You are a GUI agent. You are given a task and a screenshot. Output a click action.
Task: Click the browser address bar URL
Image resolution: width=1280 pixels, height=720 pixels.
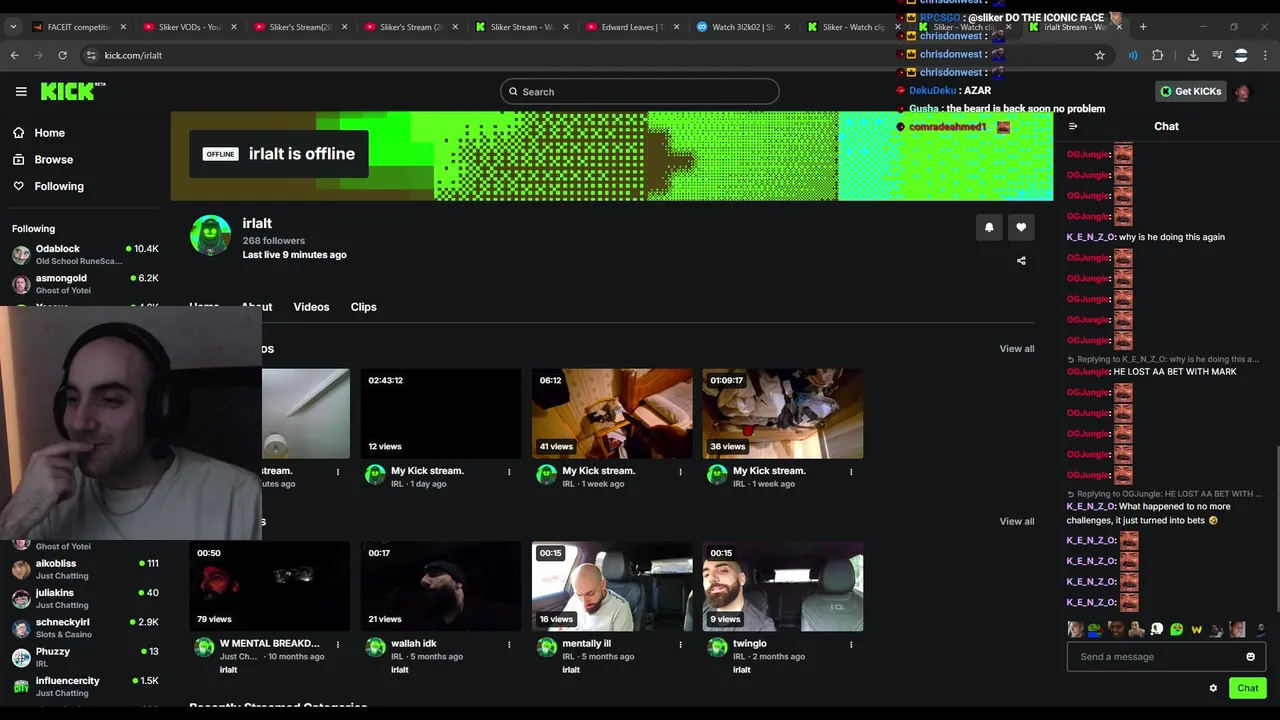133,55
